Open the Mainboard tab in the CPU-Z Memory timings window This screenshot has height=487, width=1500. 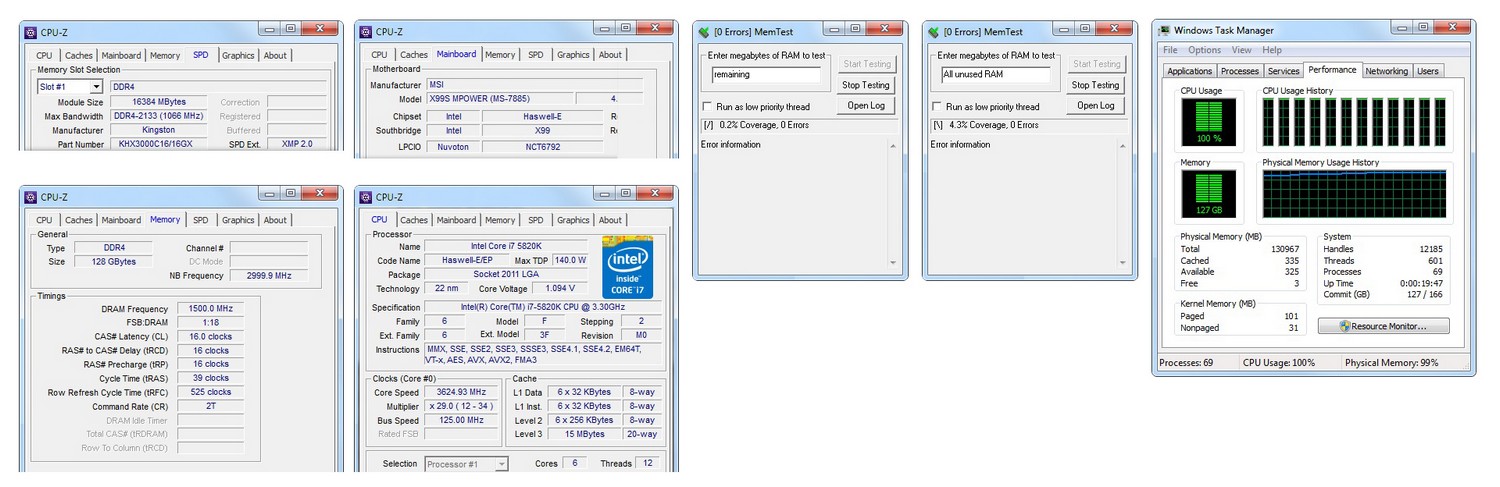pyautogui.click(x=121, y=221)
